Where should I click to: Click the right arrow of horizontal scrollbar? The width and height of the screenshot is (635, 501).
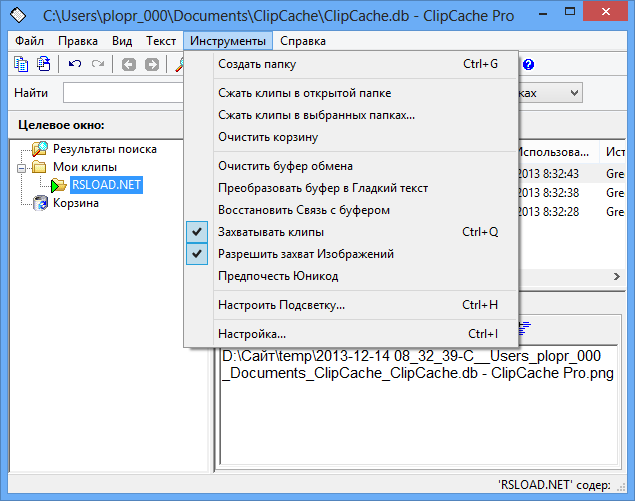click(616, 276)
